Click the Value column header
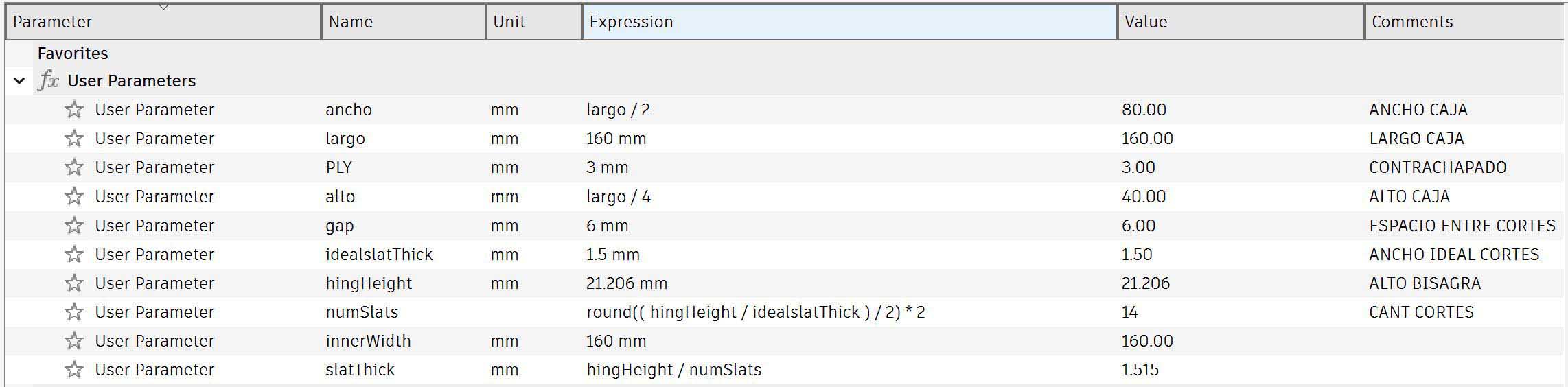This screenshot has height=387, width=1568. [1240, 22]
